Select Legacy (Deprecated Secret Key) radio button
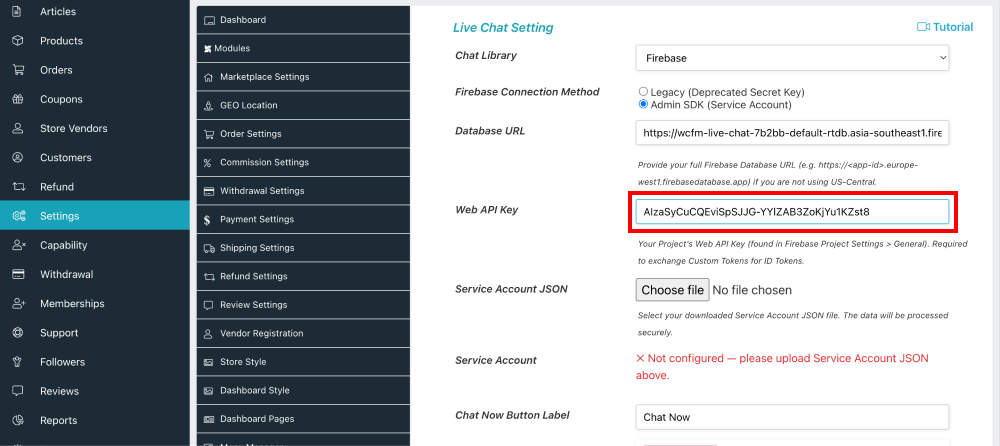The height and width of the screenshot is (446, 1000). pos(643,92)
